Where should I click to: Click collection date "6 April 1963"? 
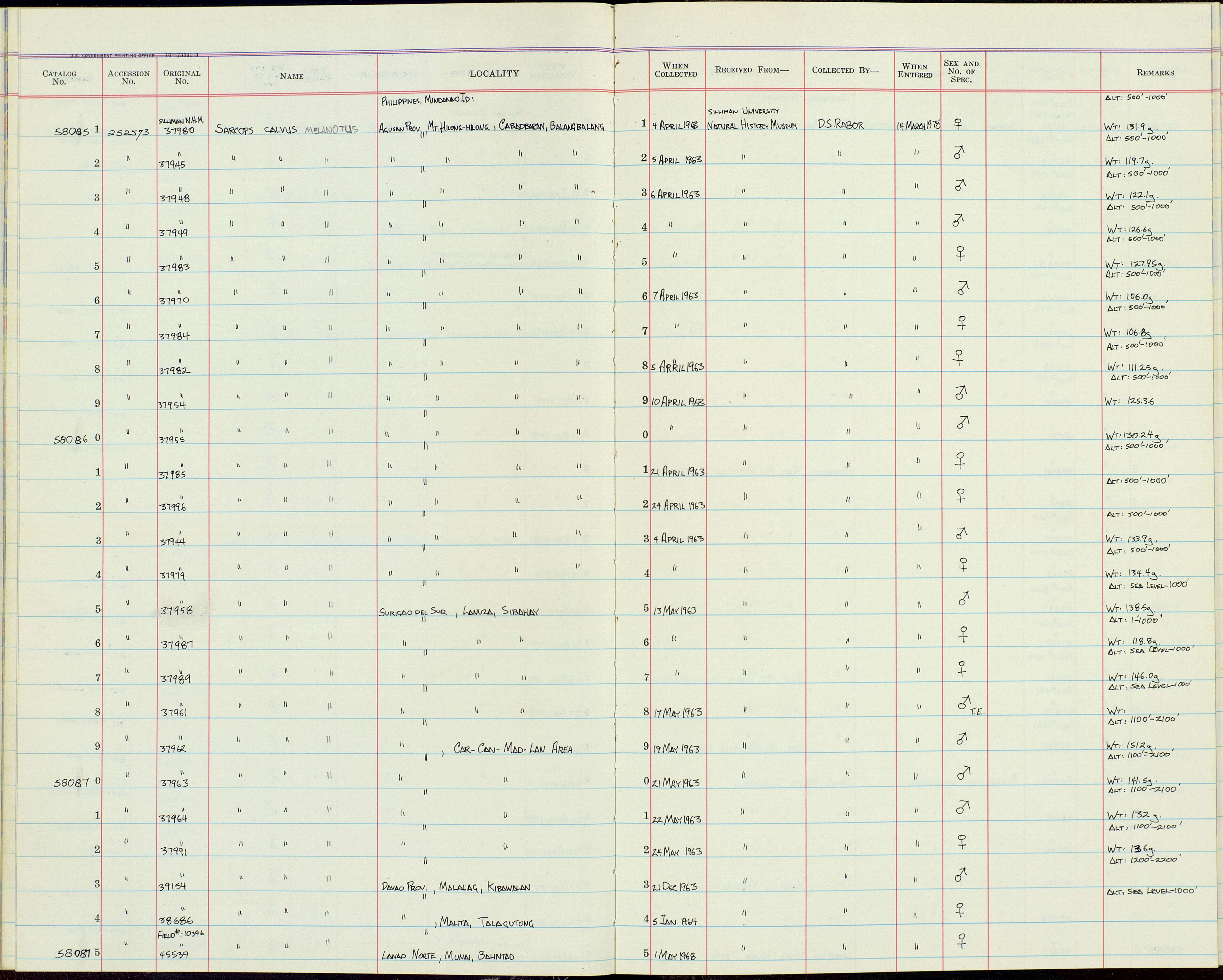point(674,194)
